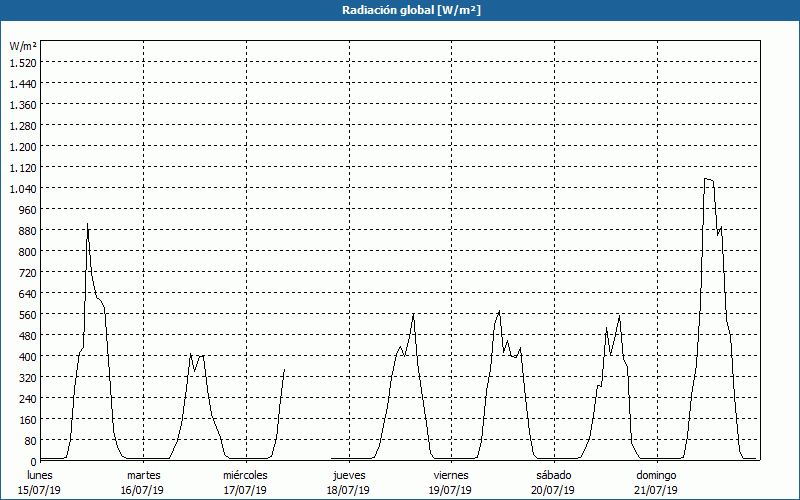
Task: Click the 880 y-axis value
Action: 28,231
